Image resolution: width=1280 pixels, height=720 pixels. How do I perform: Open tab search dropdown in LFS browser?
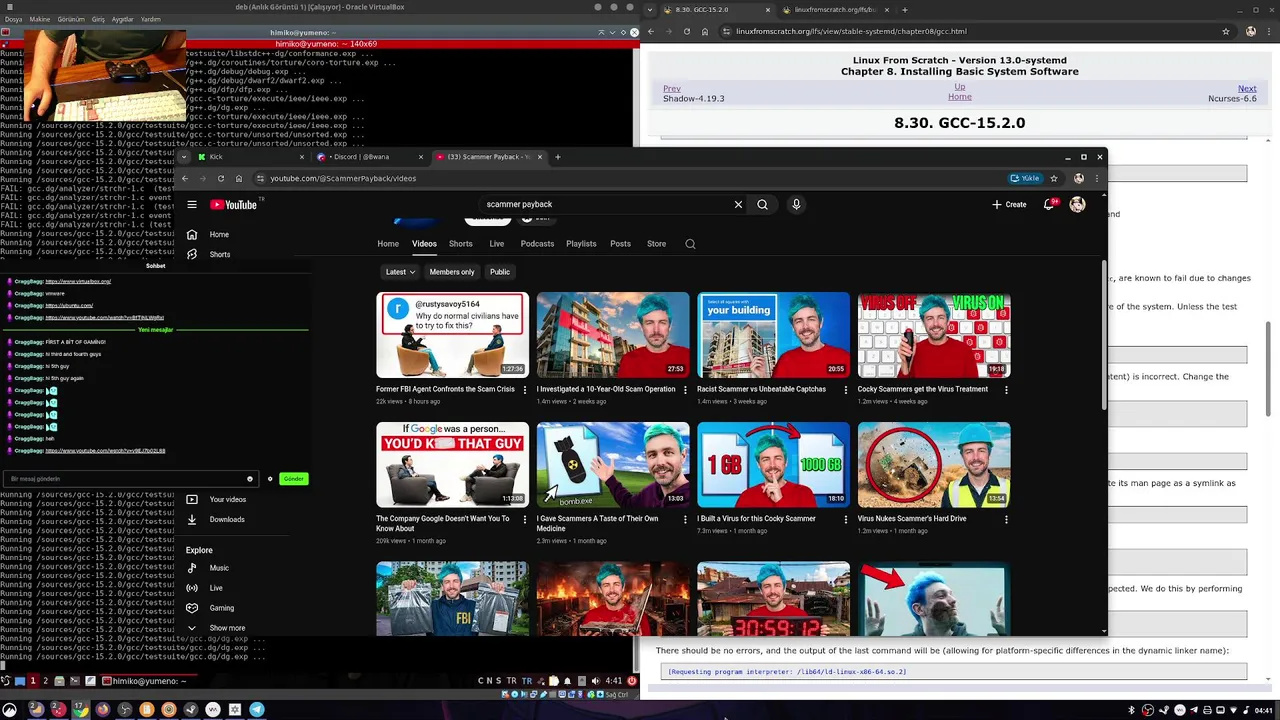pyautogui.click(x=651, y=10)
